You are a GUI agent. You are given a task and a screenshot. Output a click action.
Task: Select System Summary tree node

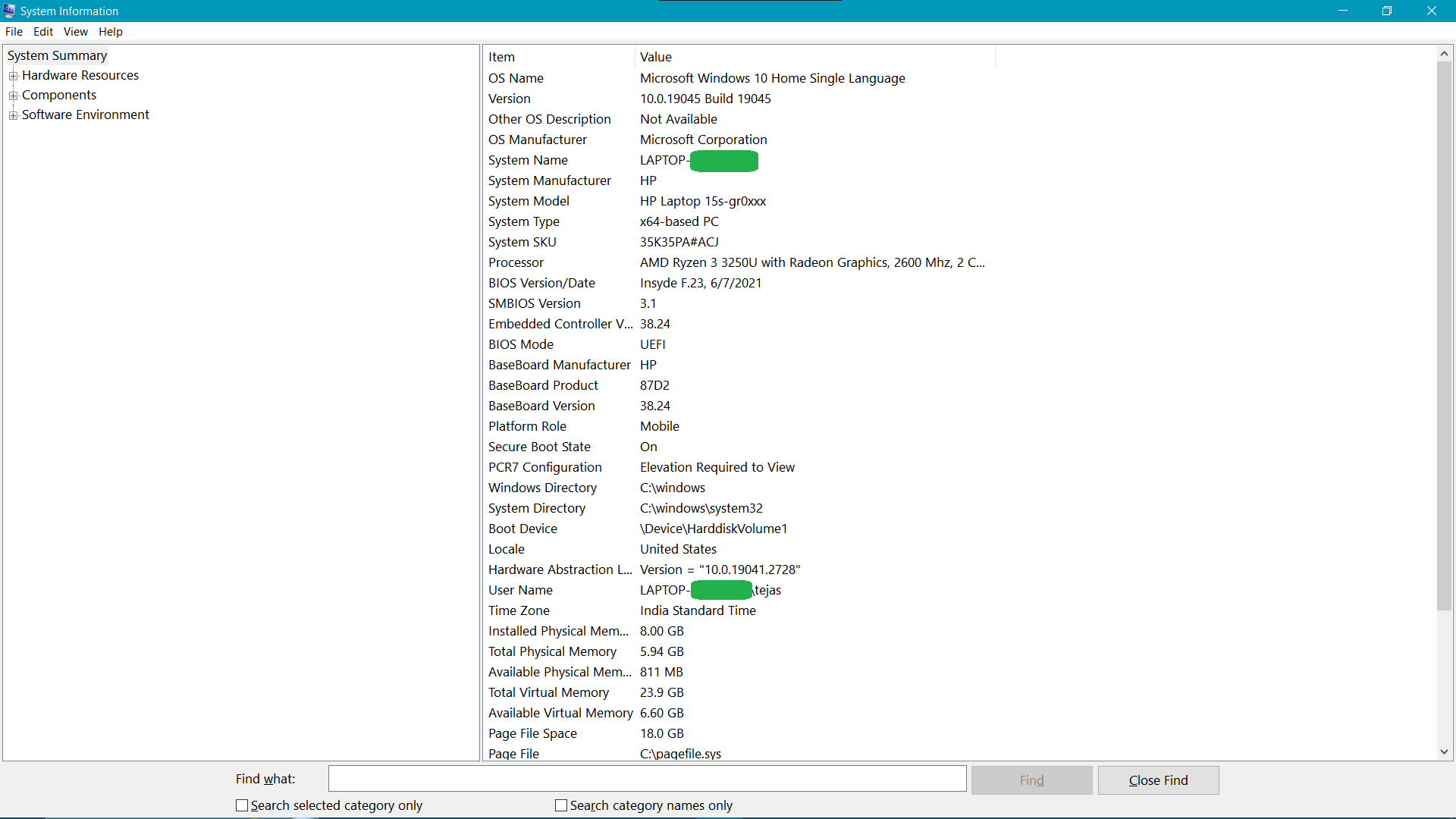(57, 55)
